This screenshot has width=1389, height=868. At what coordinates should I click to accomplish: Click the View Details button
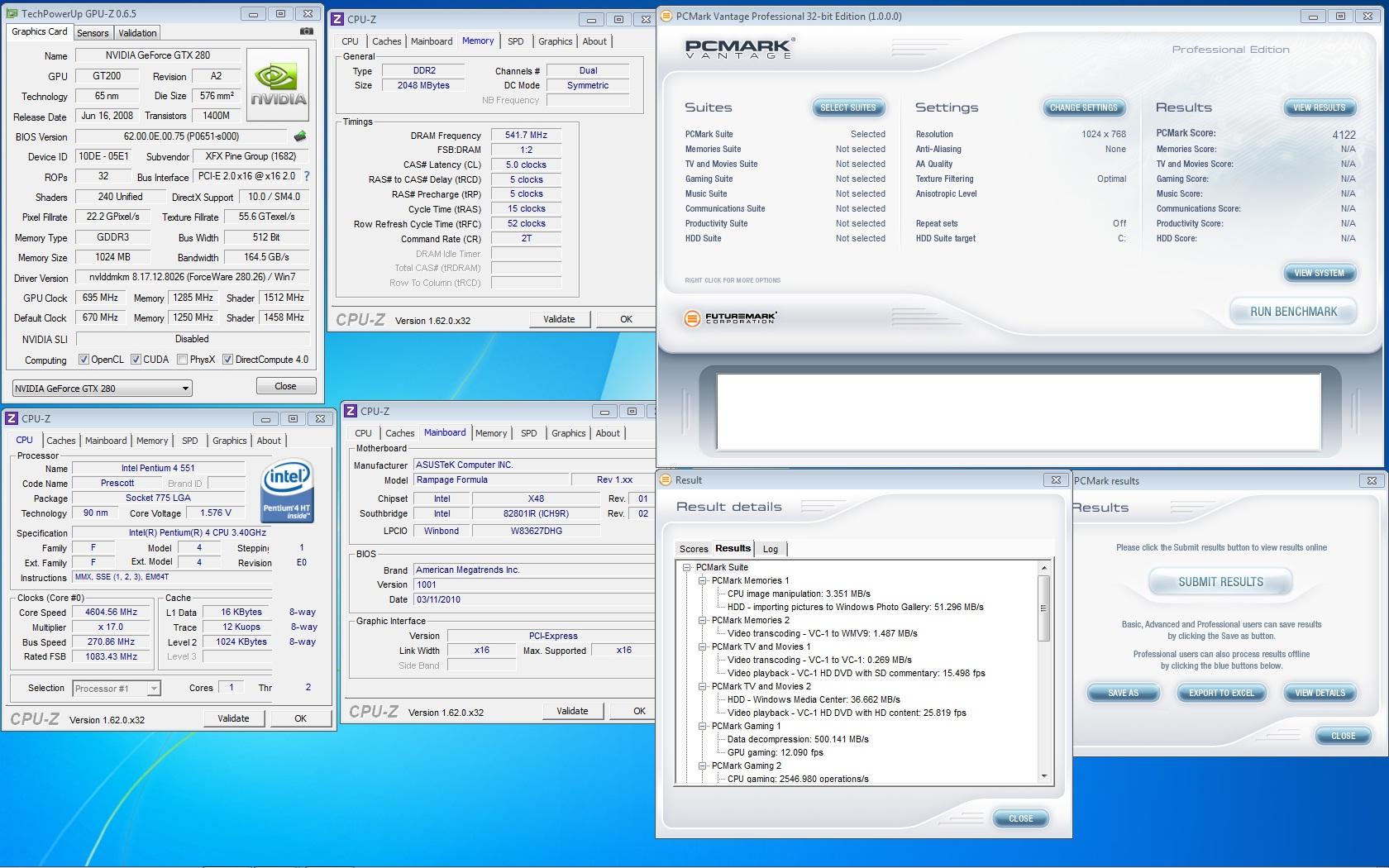point(1320,693)
